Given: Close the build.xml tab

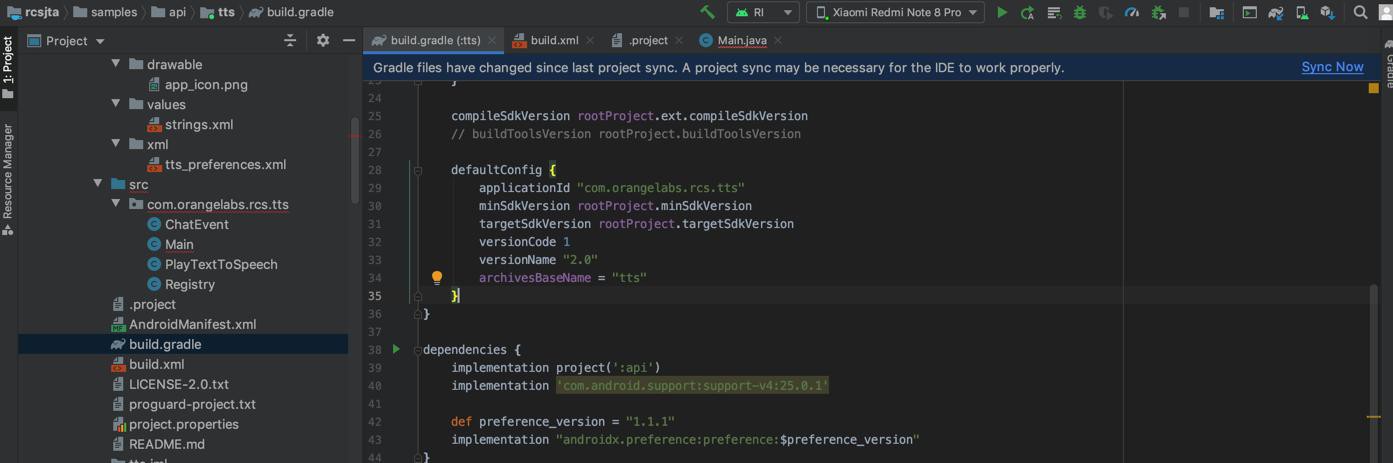Looking at the screenshot, I should pos(590,40).
